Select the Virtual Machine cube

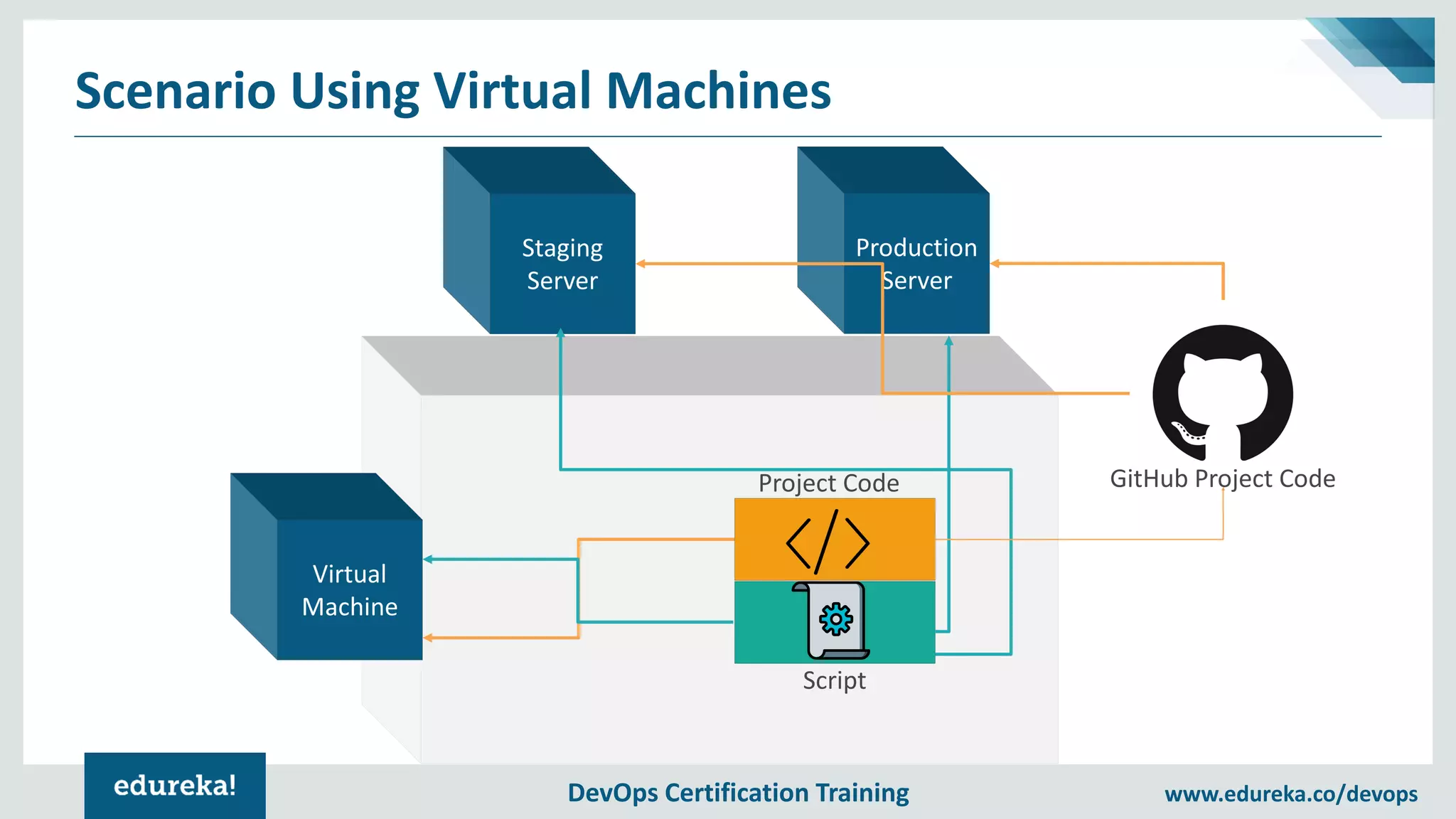349,589
